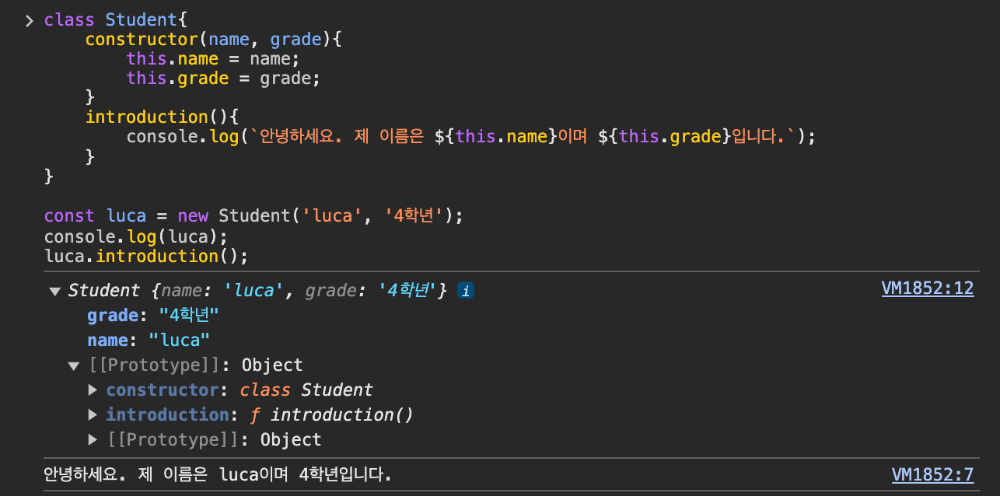Viewport: 1000px width, 496px height.
Task: Click the console.log(luca); line
Action: pos(136,236)
